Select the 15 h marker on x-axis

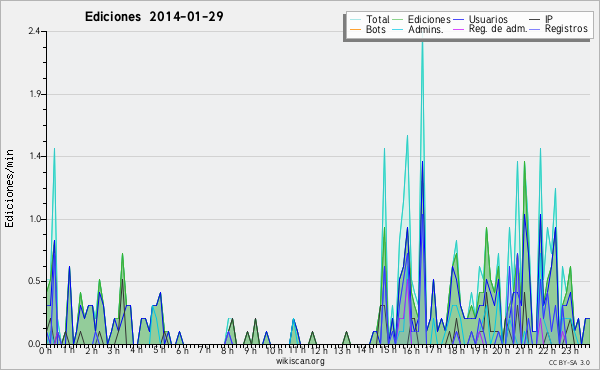[384, 350]
